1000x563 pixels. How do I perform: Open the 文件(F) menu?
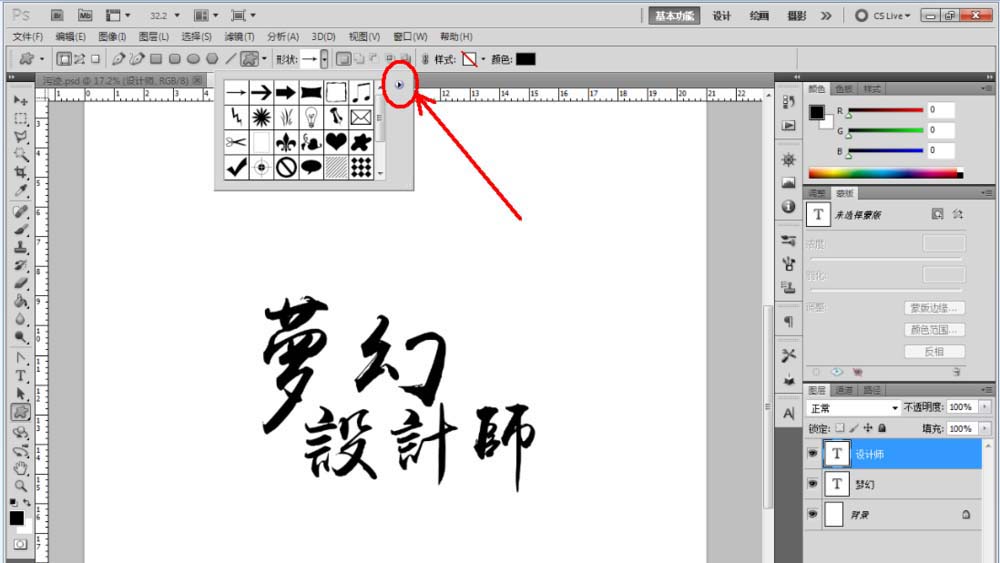[28, 36]
